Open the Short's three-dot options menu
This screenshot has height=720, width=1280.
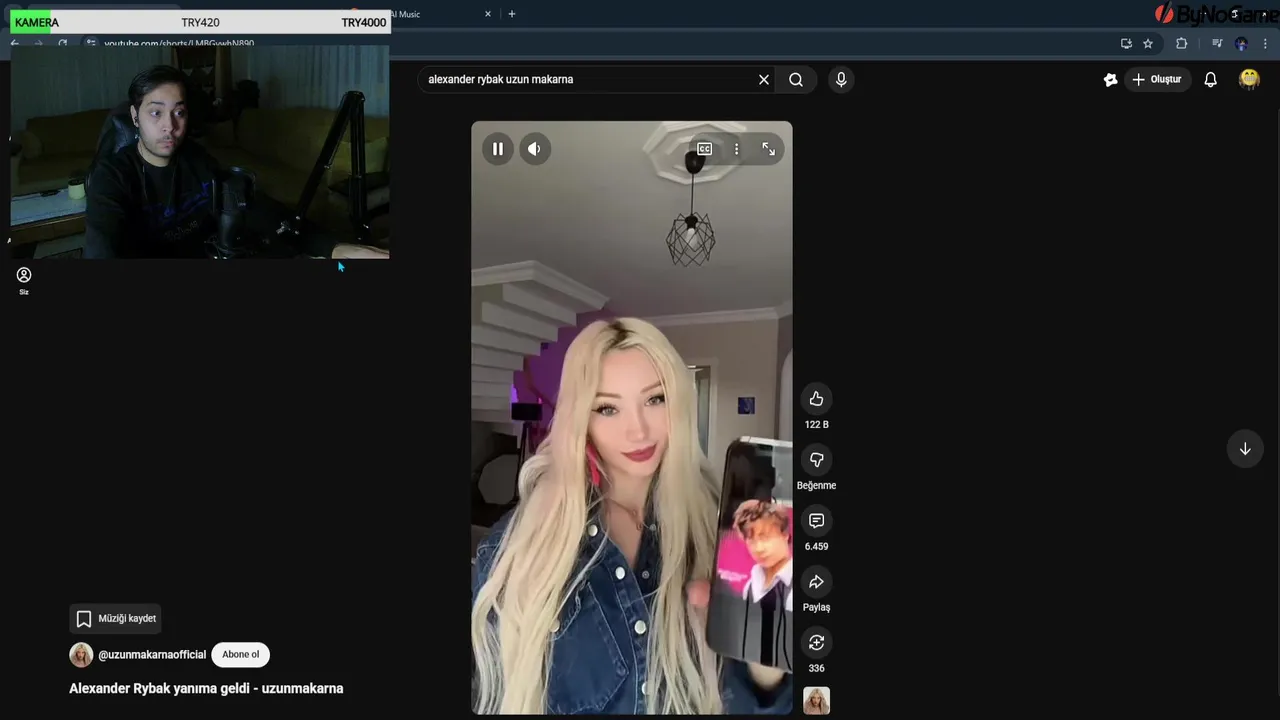click(x=736, y=149)
